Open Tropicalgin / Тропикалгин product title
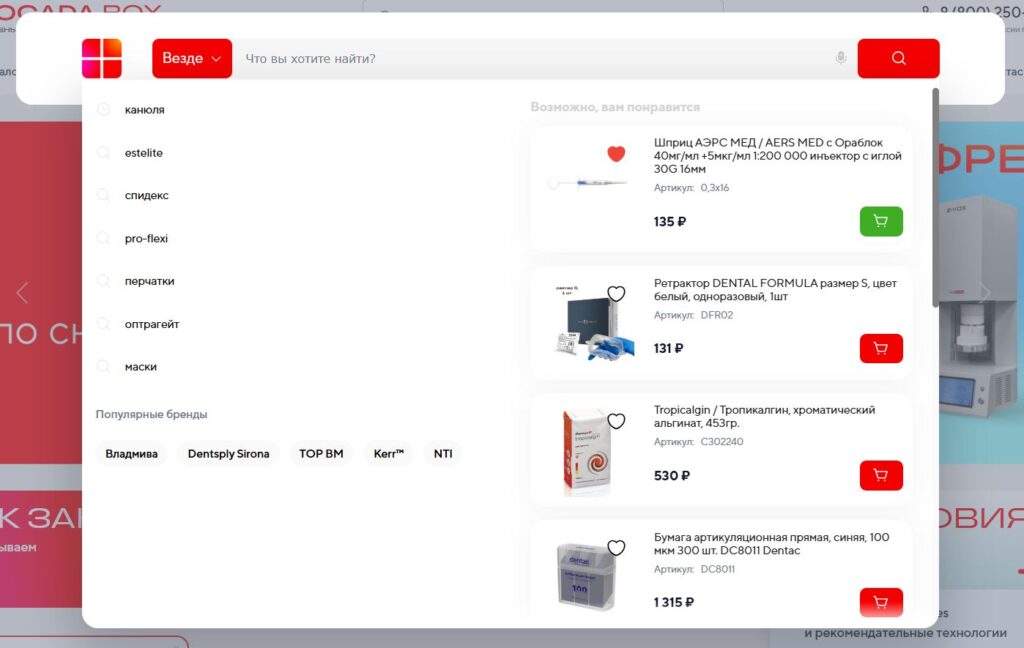The height and width of the screenshot is (648, 1024). (x=764, y=416)
